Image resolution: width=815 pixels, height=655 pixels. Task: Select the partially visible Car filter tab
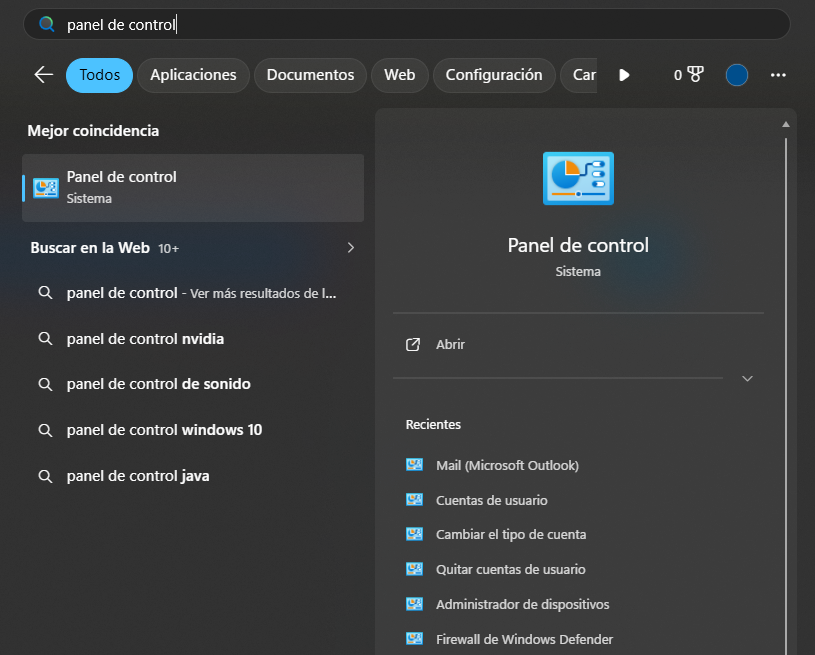point(579,75)
